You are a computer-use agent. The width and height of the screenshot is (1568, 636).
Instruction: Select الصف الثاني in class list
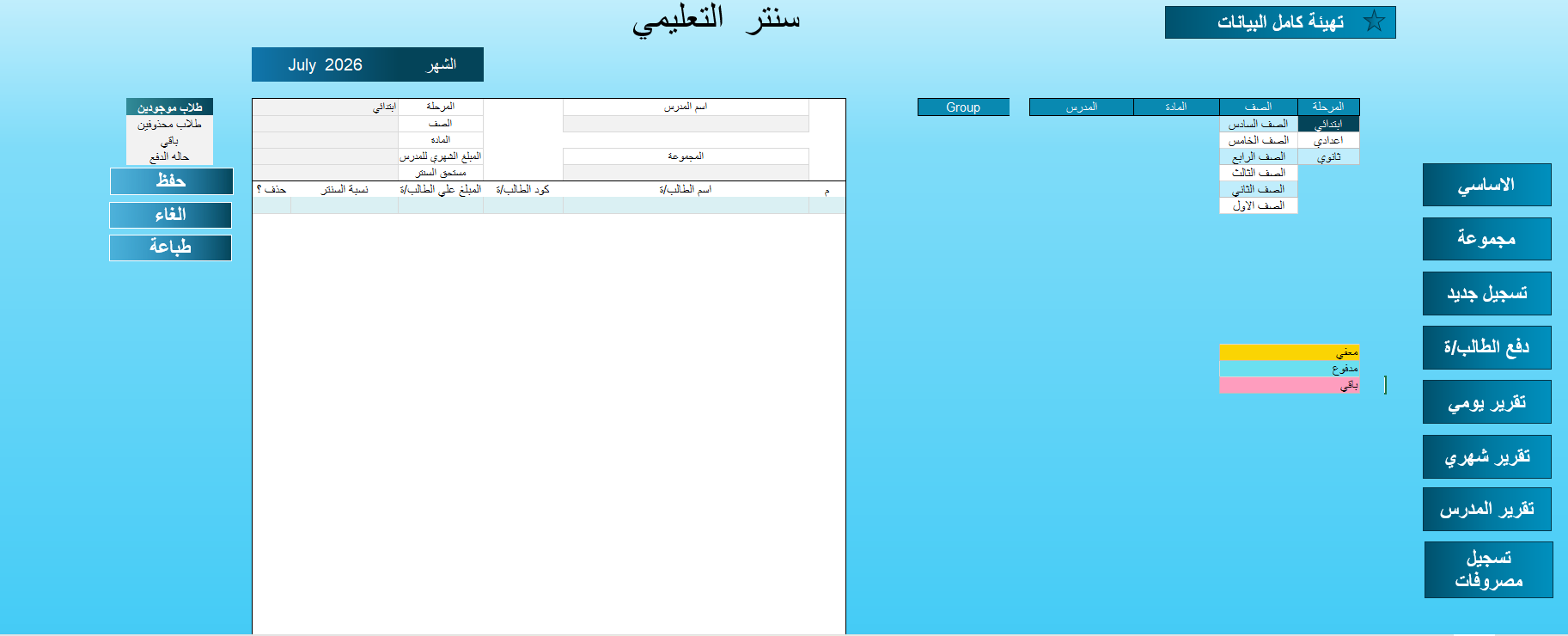click(x=1259, y=189)
